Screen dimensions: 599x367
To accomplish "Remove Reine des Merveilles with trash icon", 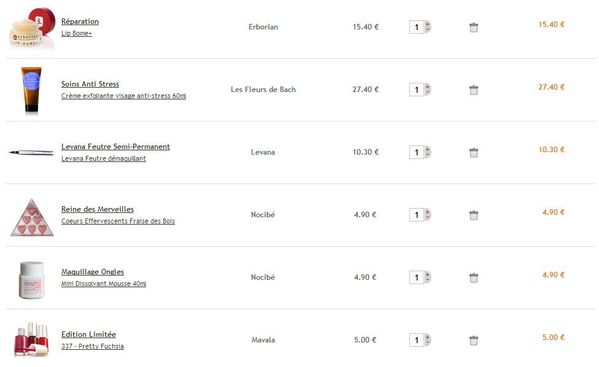I will pos(473,215).
